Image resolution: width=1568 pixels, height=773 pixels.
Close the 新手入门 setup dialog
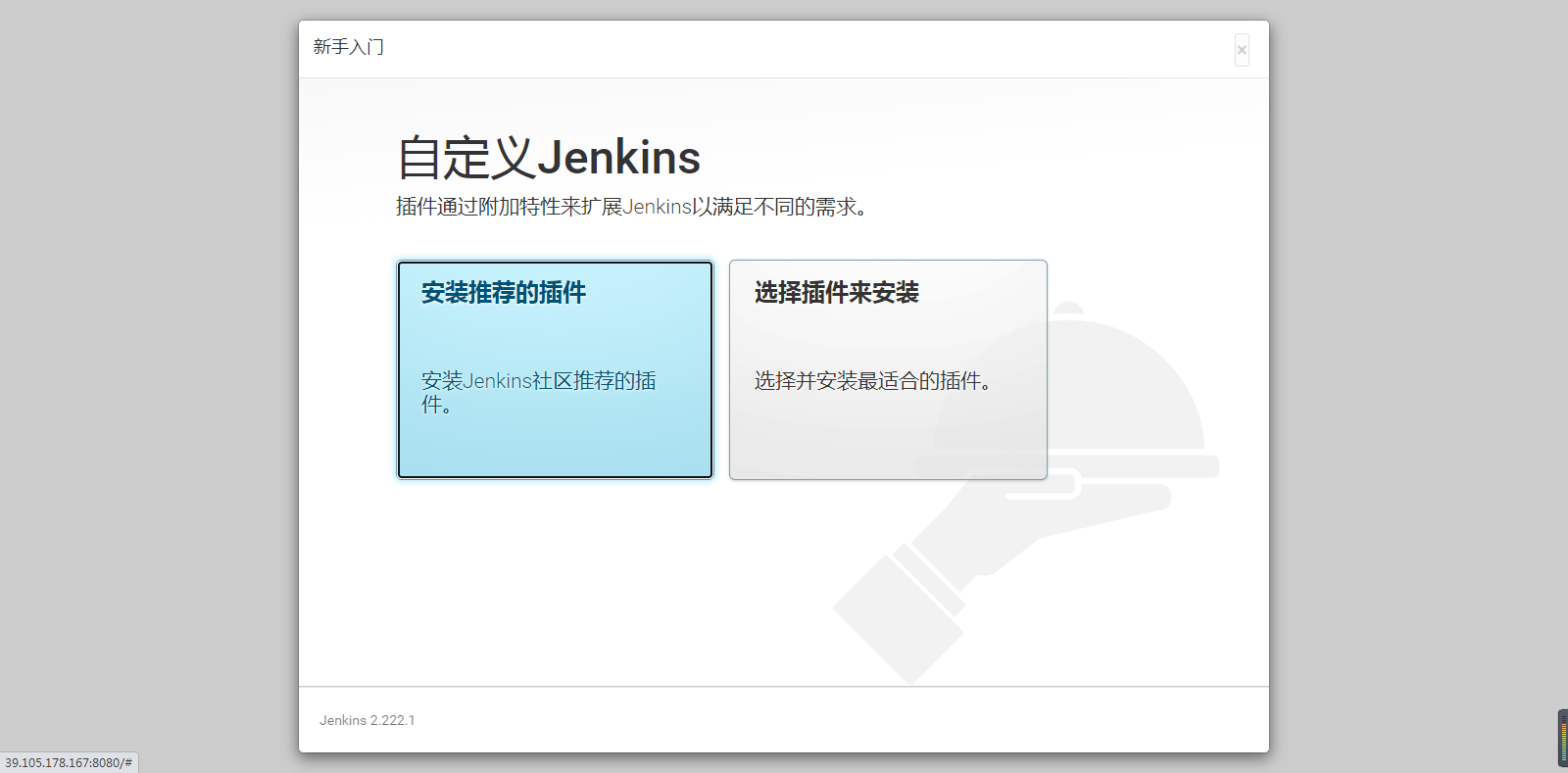1242,50
